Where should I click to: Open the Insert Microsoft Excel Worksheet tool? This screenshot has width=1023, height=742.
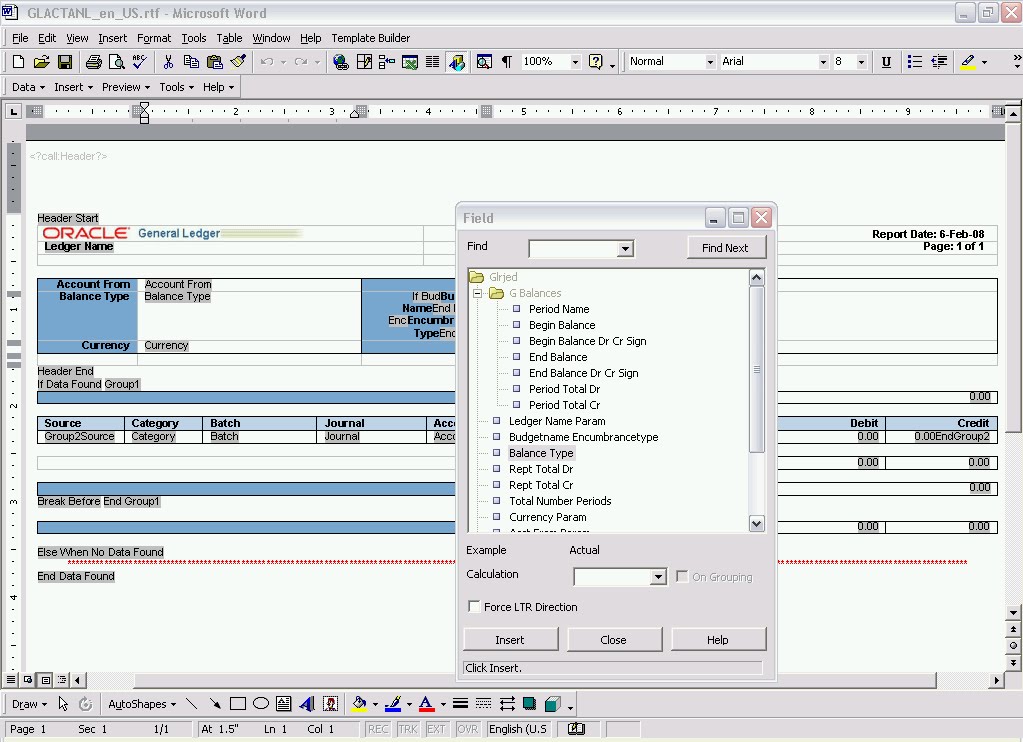[410, 62]
